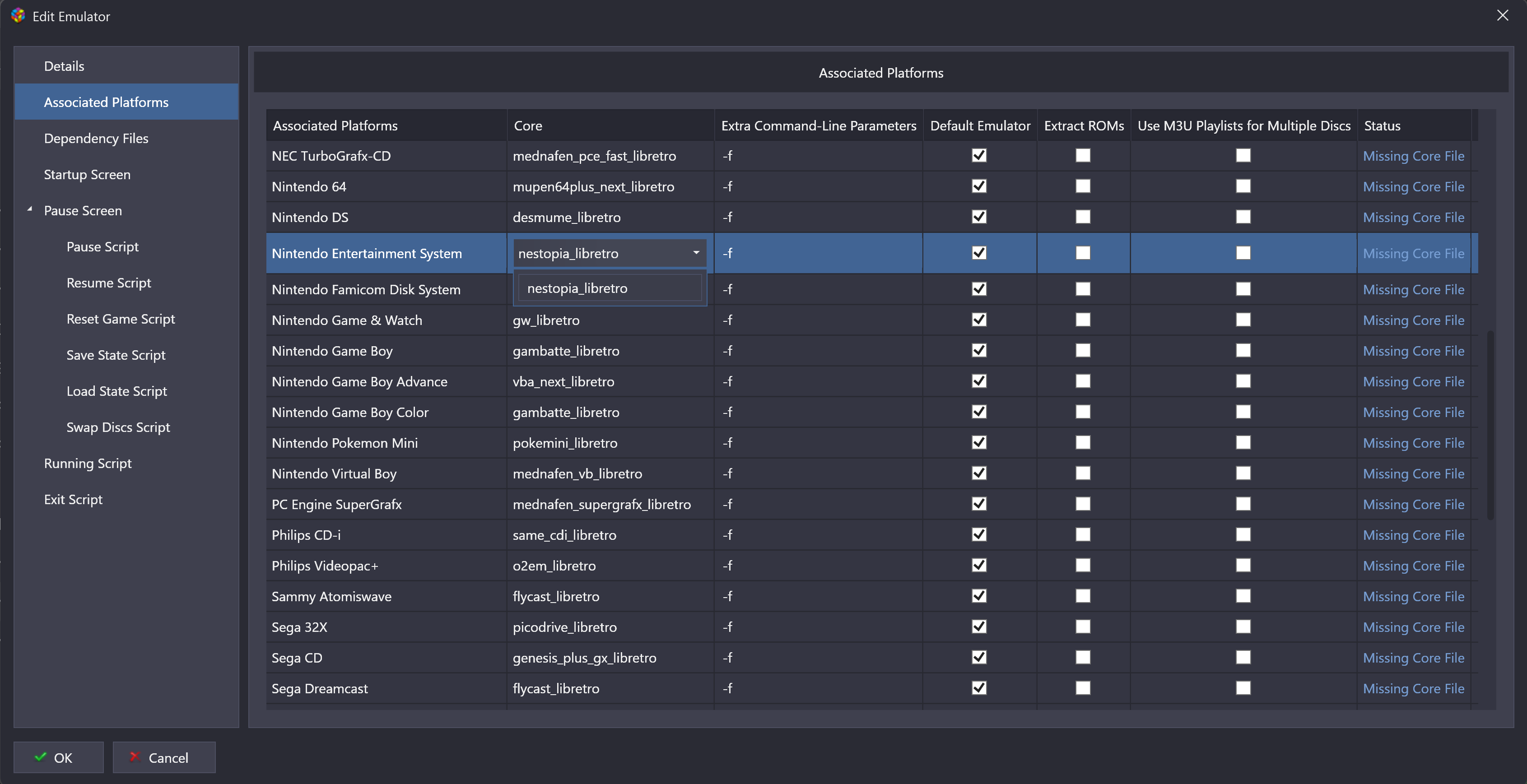This screenshot has height=784, width=1527.
Task: Toggle Default Emulator for Philips CD-i
Action: (x=979, y=534)
